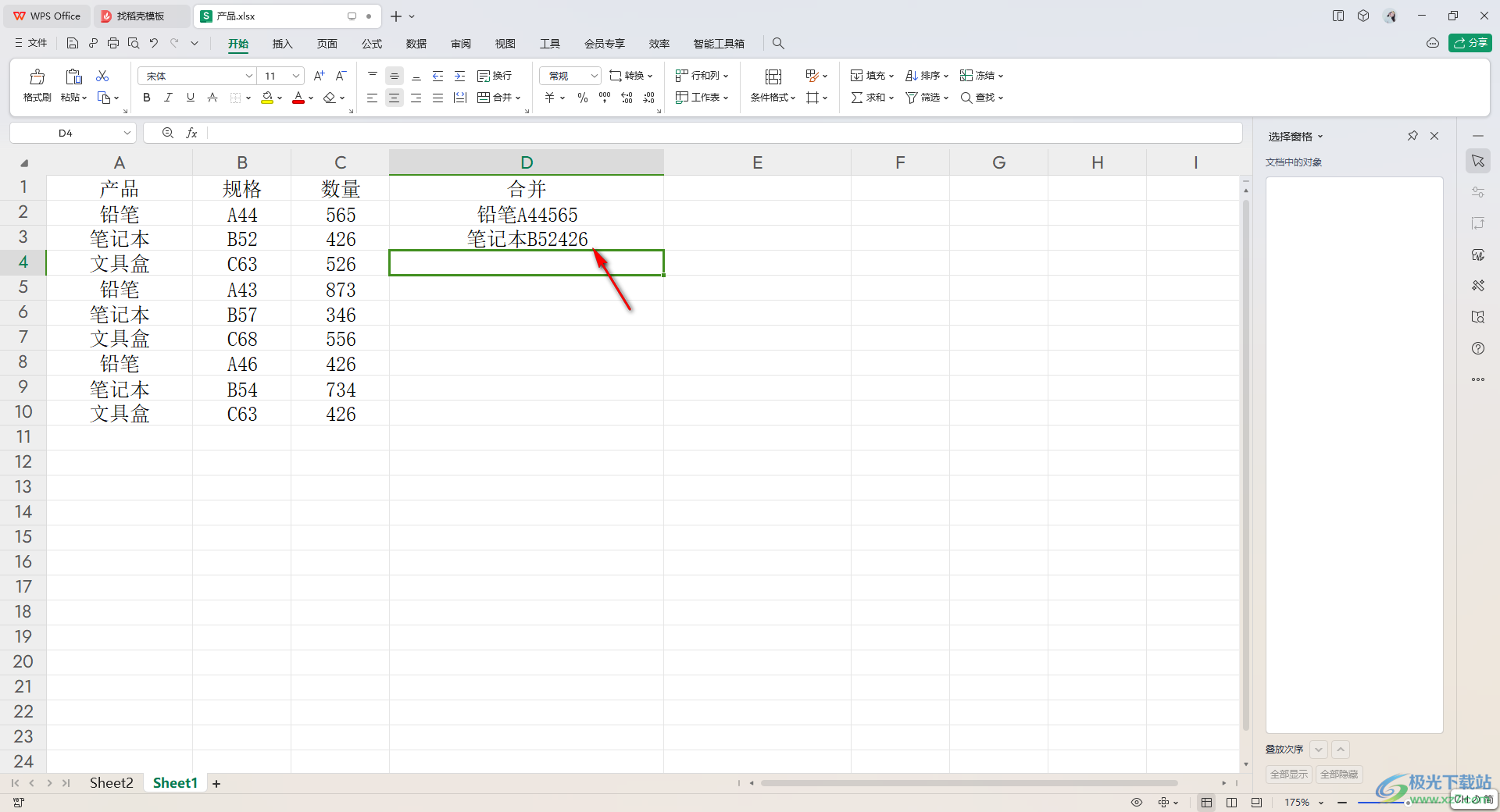Click the Increase Font Size icon
This screenshot has height=812, width=1500.
319,76
